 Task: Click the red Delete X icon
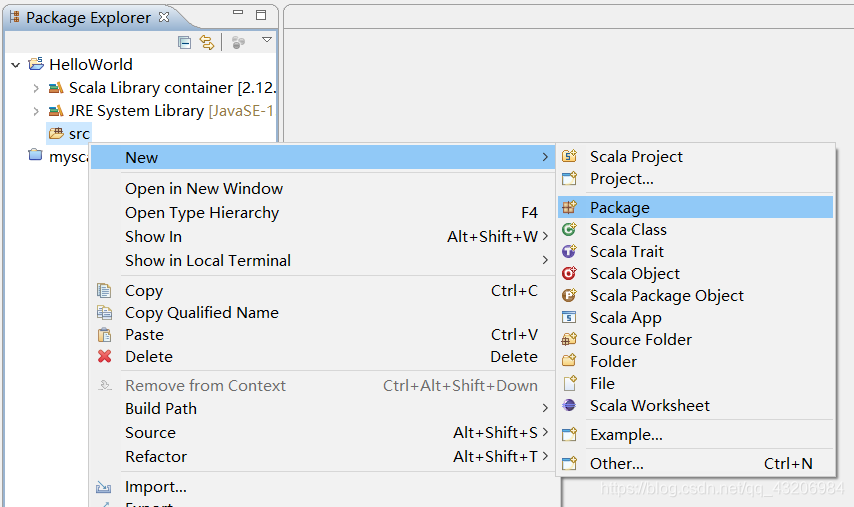click(x=105, y=356)
